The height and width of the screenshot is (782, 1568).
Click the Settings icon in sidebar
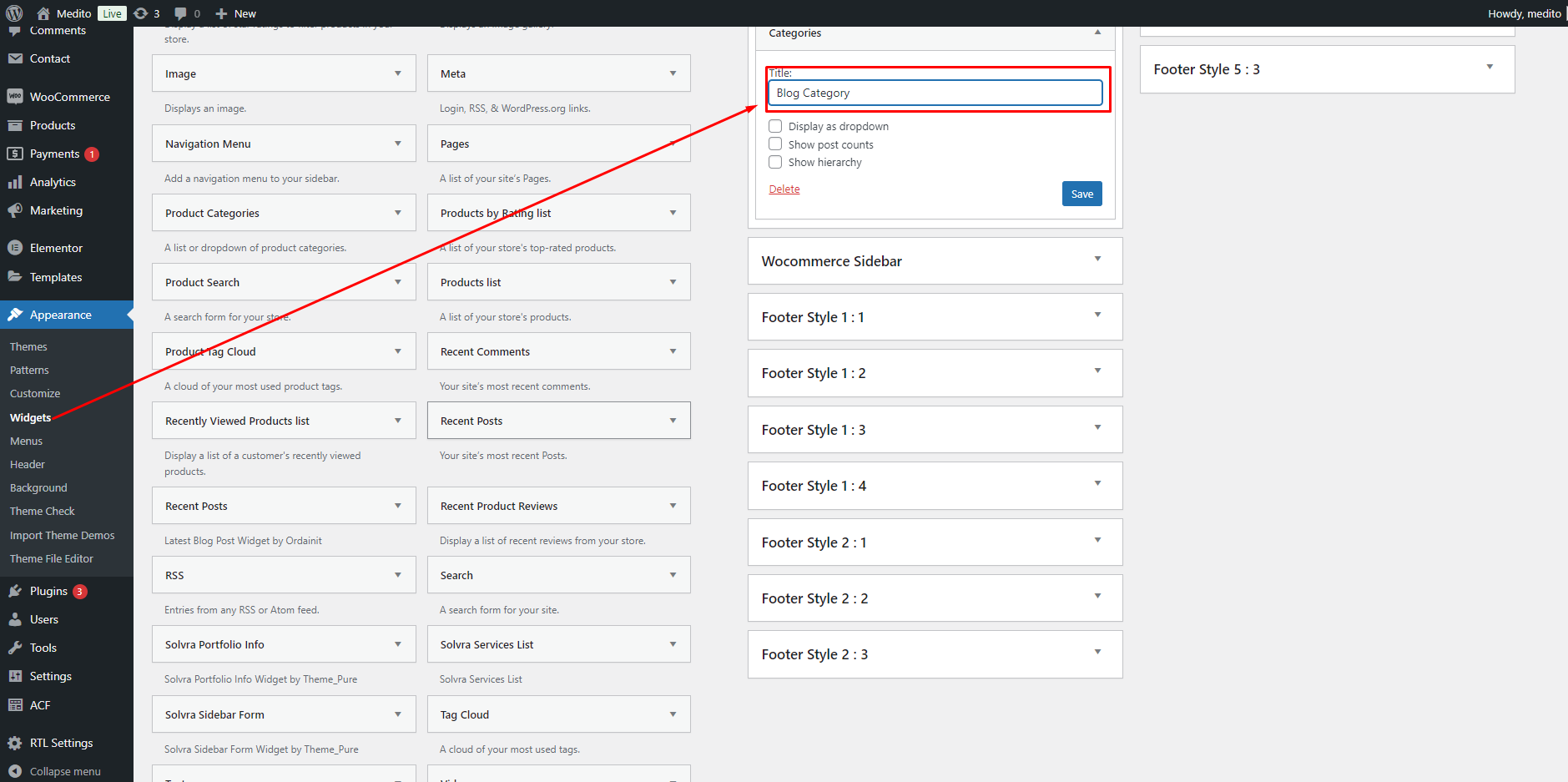pyautogui.click(x=15, y=676)
